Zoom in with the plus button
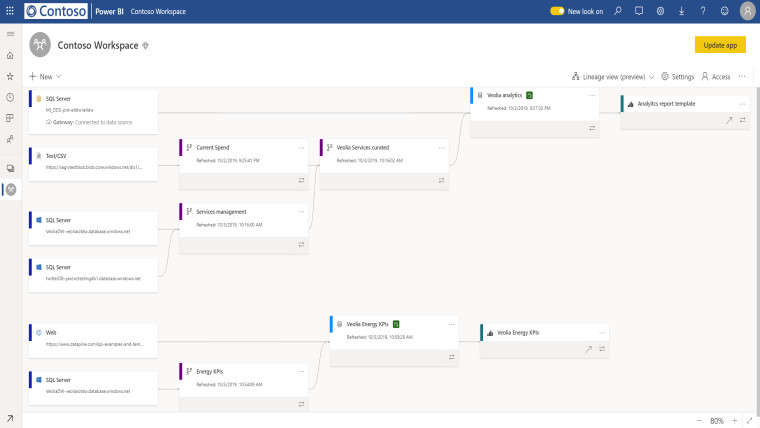Image resolution: width=760 pixels, height=428 pixels. [x=734, y=421]
